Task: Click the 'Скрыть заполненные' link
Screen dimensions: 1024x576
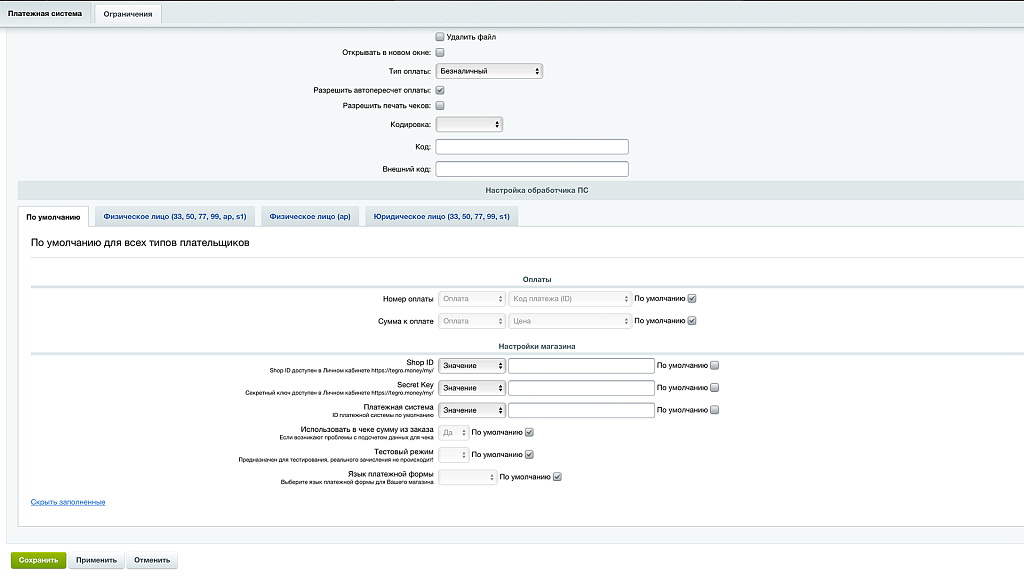Action: [68, 502]
